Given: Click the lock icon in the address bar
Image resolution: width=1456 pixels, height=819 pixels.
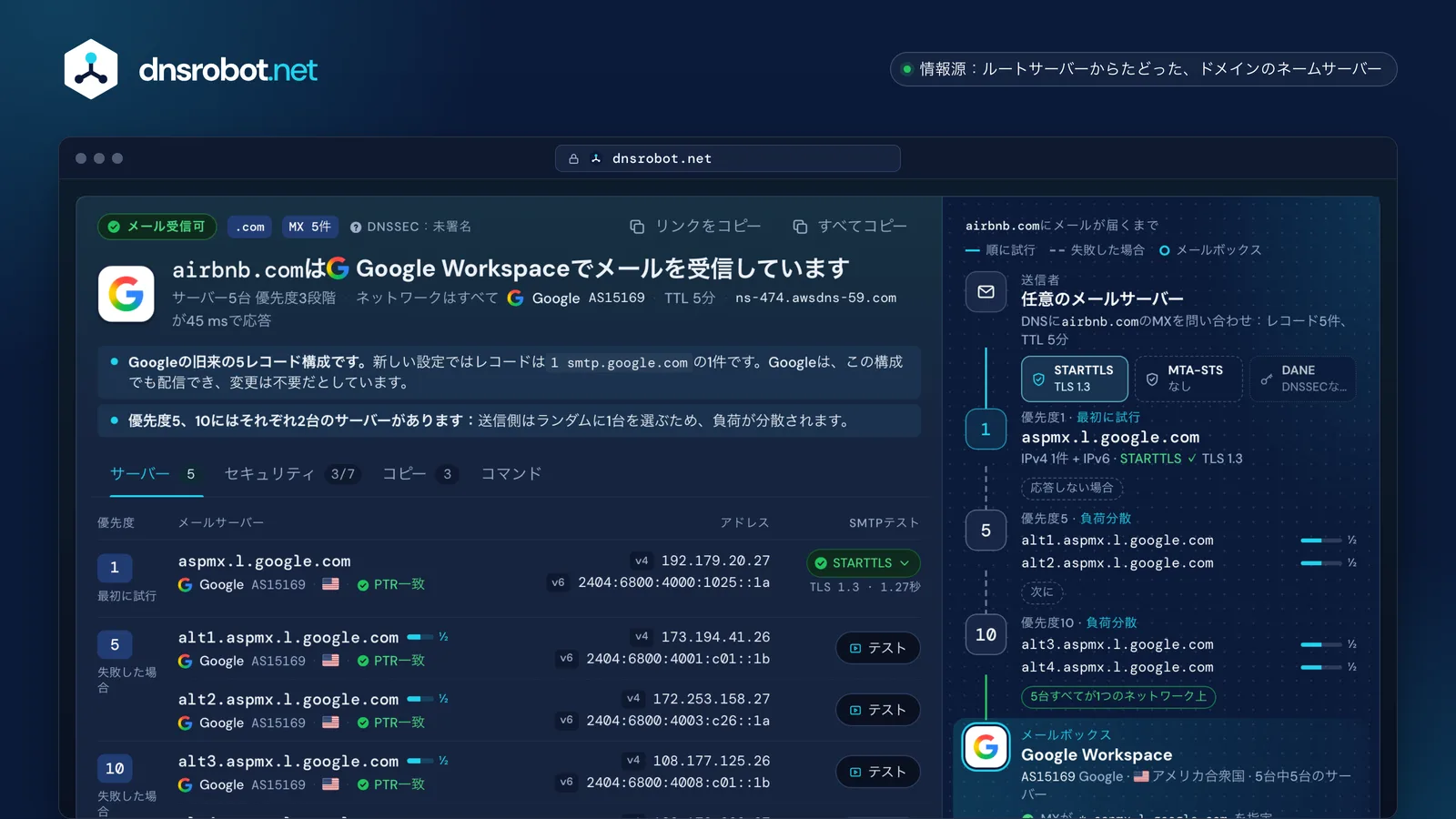Looking at the screenshot, I should coord(573,158).
